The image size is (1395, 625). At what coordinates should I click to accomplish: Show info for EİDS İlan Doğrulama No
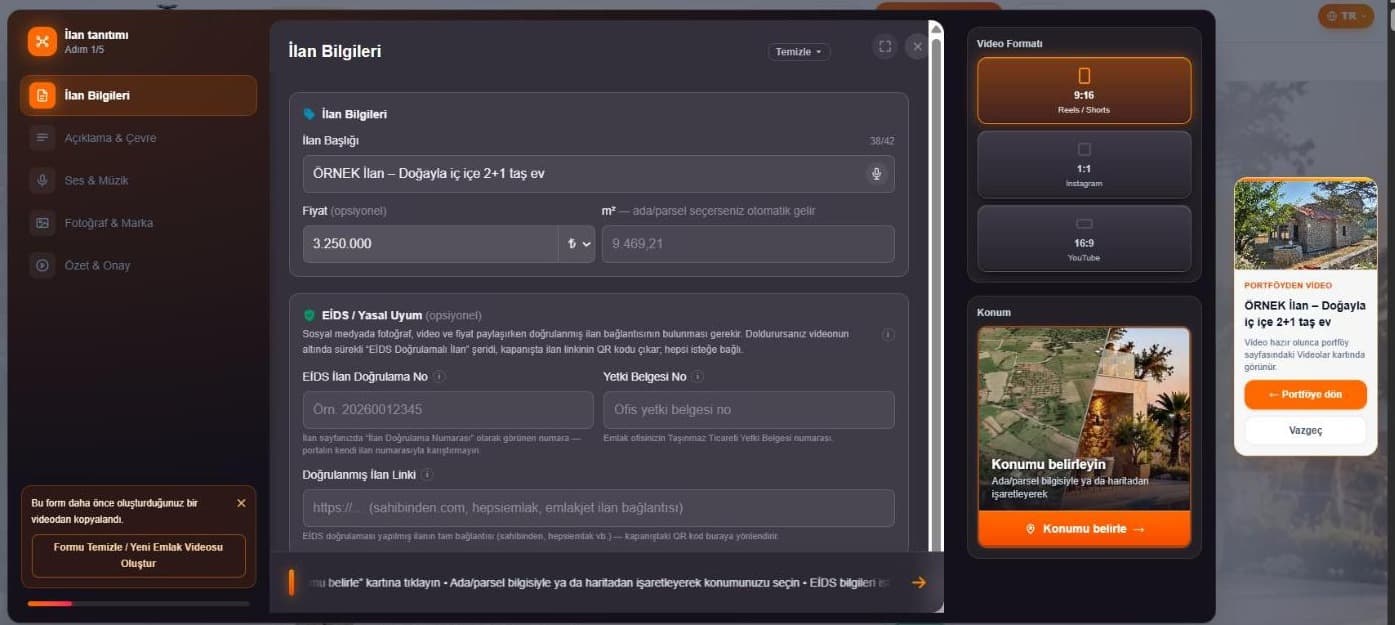(440, 377)
